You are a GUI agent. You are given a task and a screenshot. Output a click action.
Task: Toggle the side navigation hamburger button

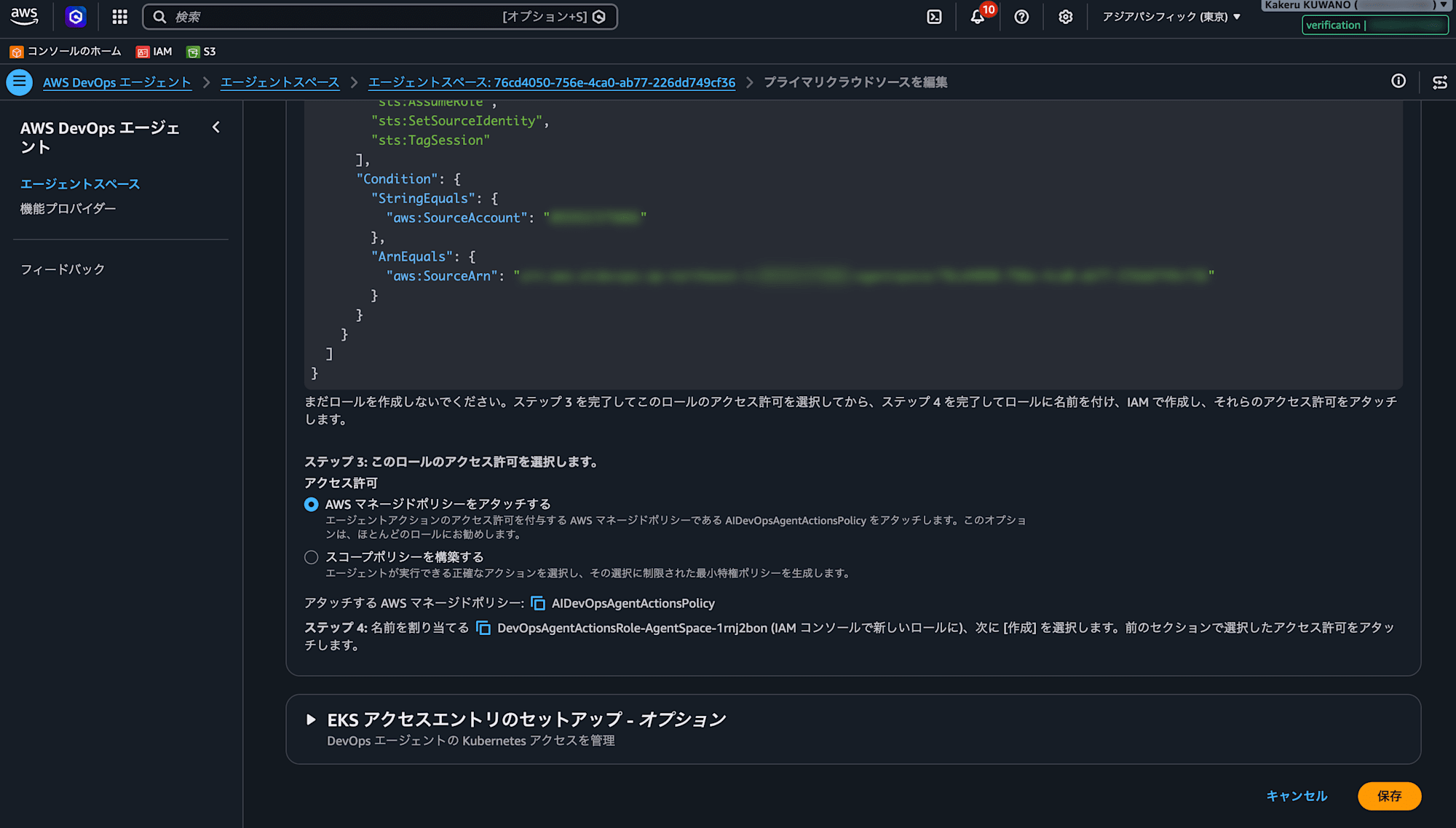[20, 82]
